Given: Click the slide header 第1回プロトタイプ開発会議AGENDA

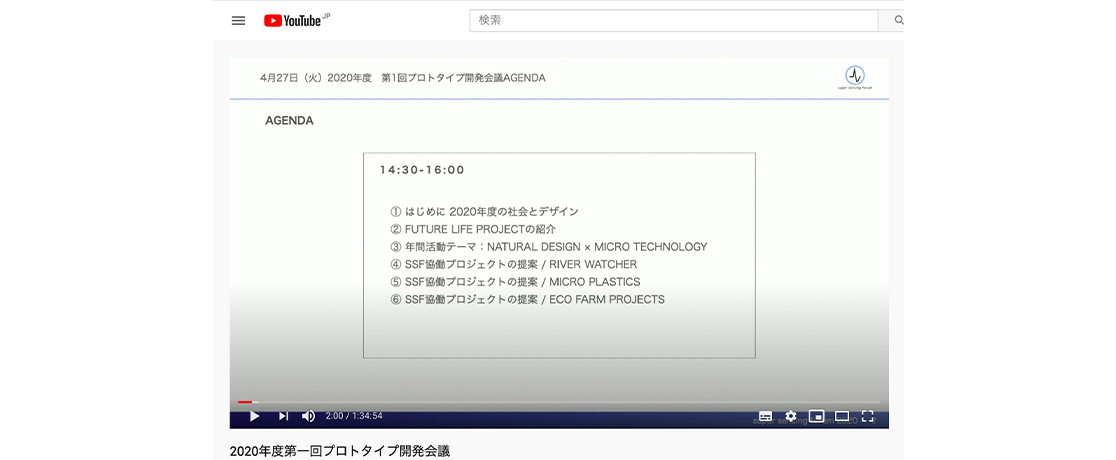Looking at the screenshot, I should click(463, 78).
